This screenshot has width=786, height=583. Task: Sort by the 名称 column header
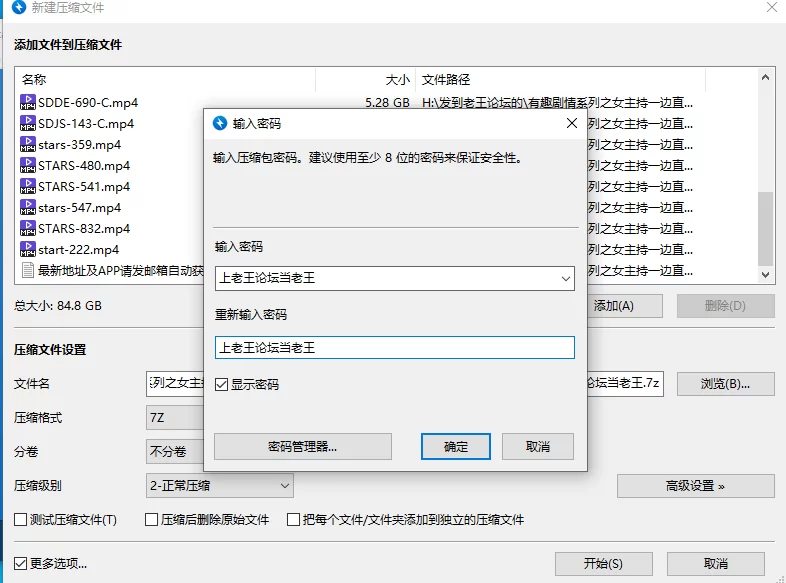pyautogui.click(x=34, y=79)
